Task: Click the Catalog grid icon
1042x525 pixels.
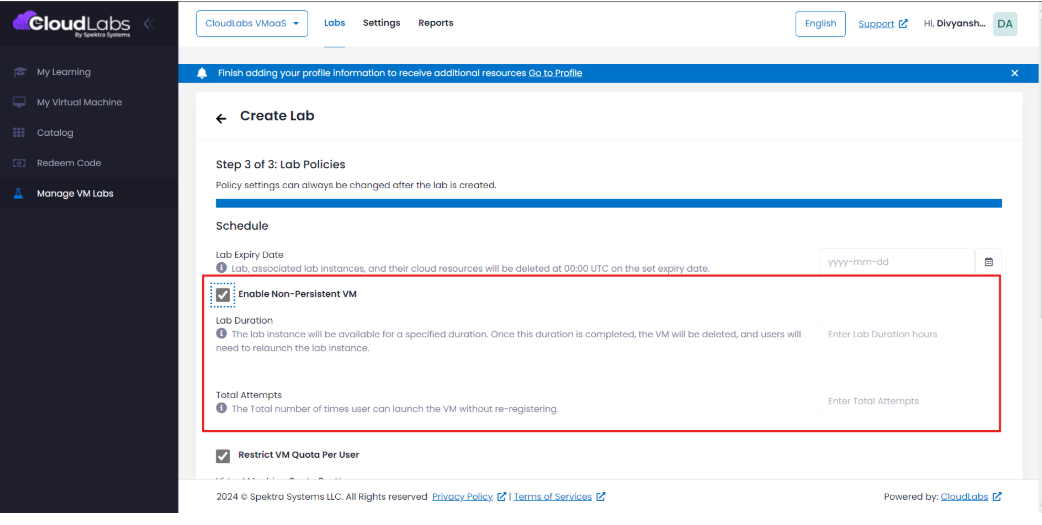Action: 19,132
